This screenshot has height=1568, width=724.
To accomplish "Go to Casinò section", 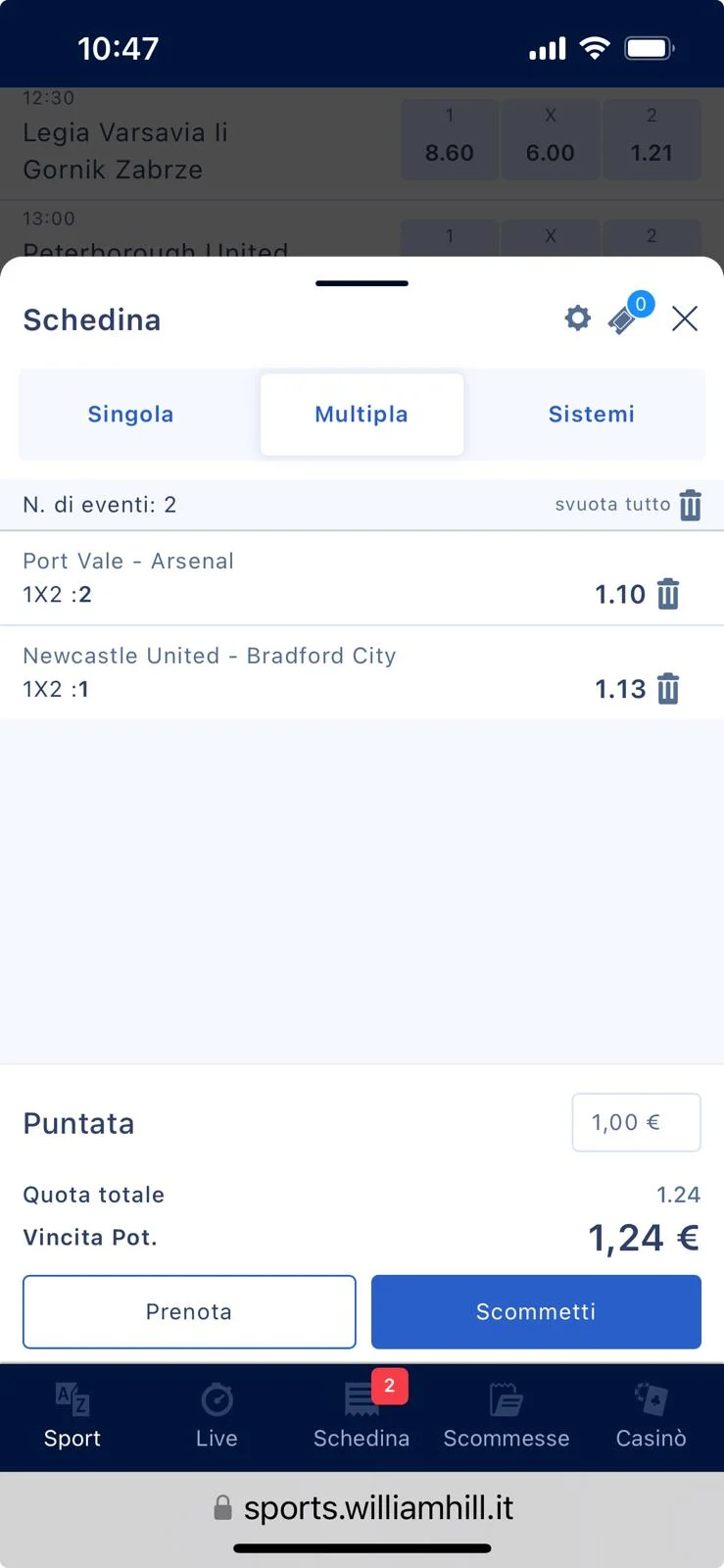I will click(651, 1416).
